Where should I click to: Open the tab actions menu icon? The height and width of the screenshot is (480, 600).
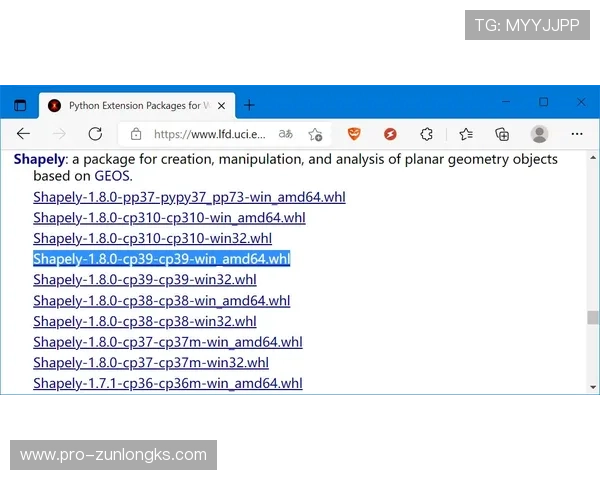[20, 105]
